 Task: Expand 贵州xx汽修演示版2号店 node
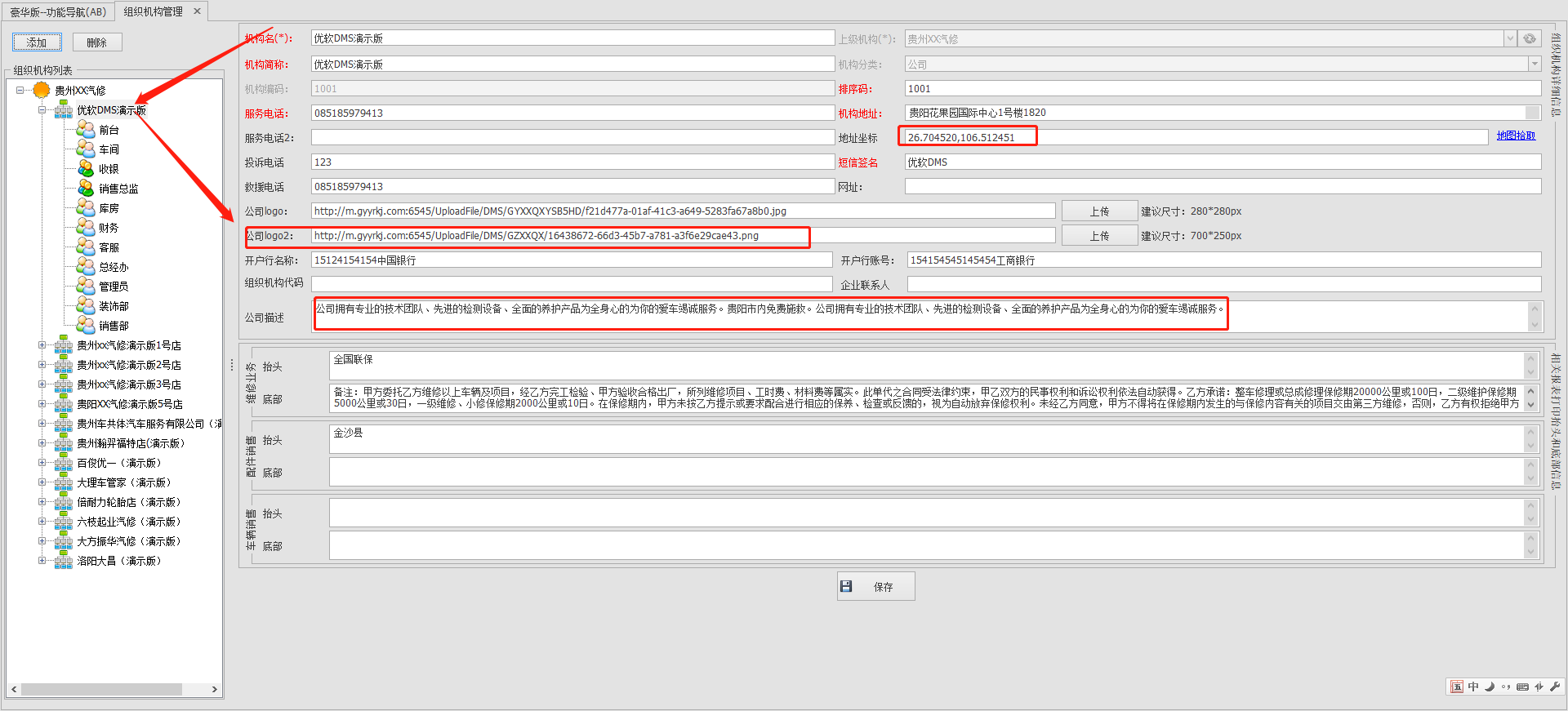click(42, 364)
